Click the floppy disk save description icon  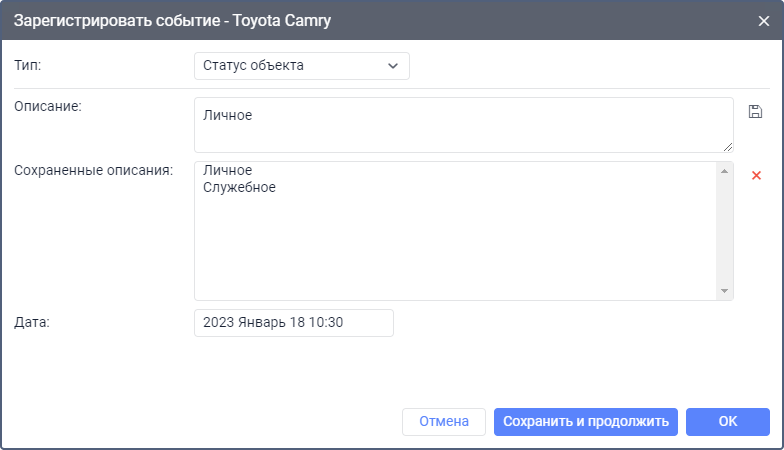click(755, 111)
